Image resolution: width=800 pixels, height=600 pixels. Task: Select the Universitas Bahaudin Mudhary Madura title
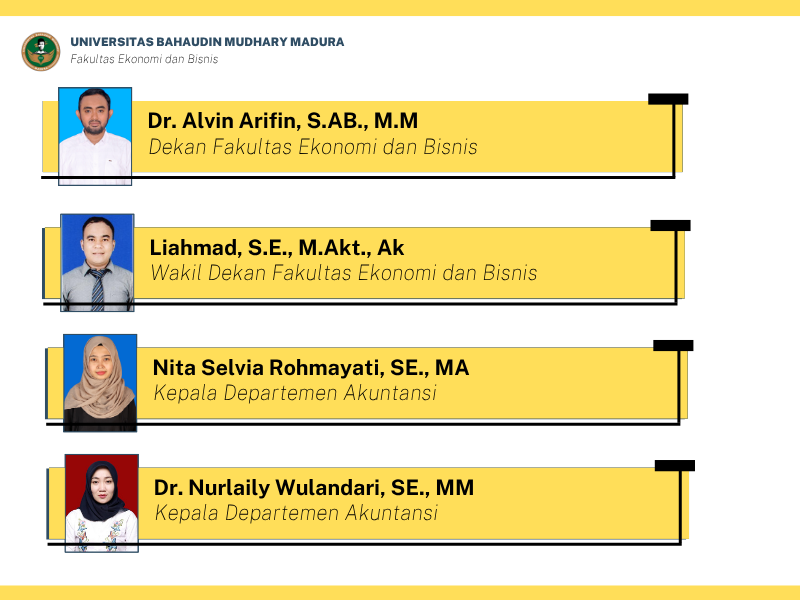207,42
